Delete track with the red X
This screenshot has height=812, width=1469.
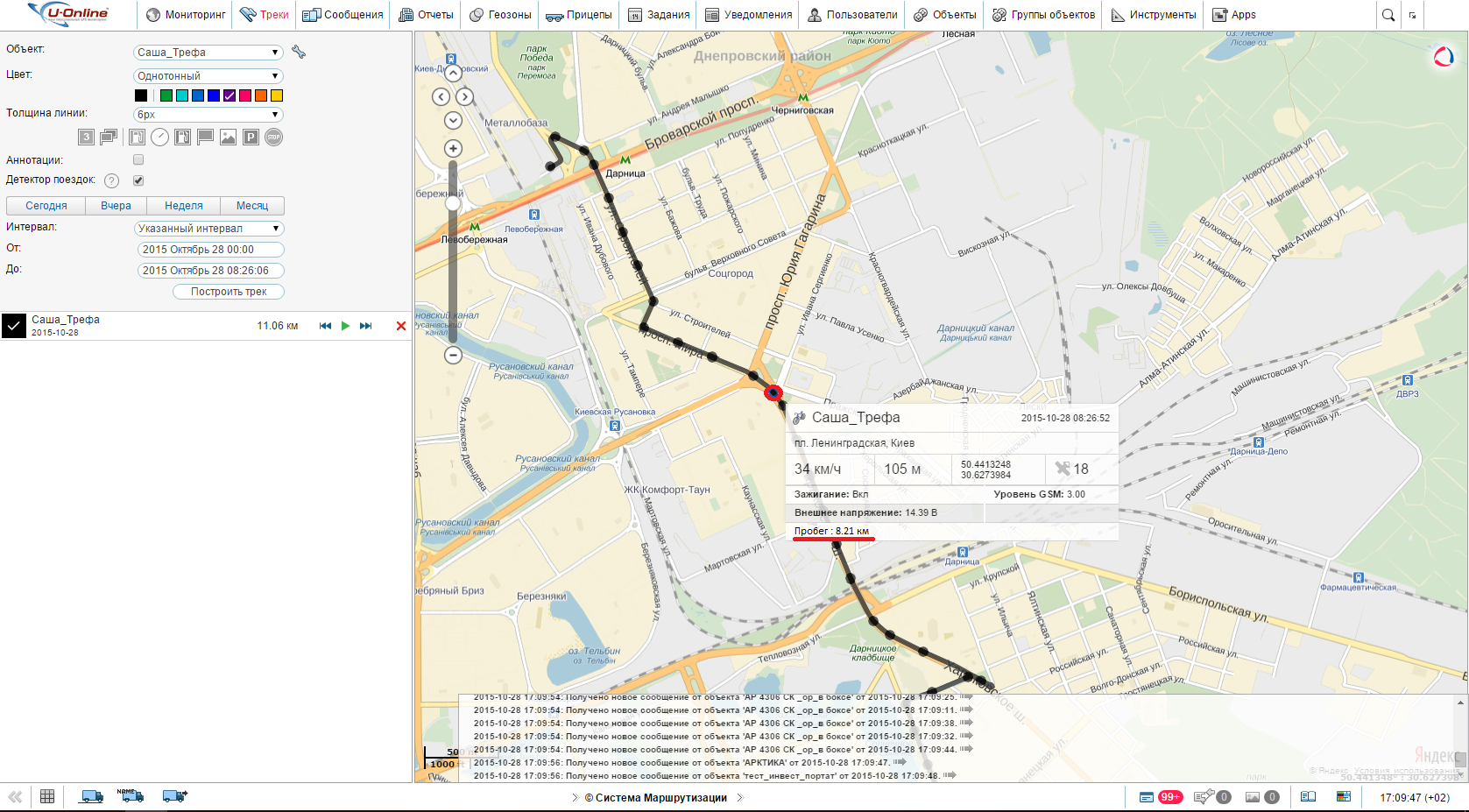pos(401,326)
